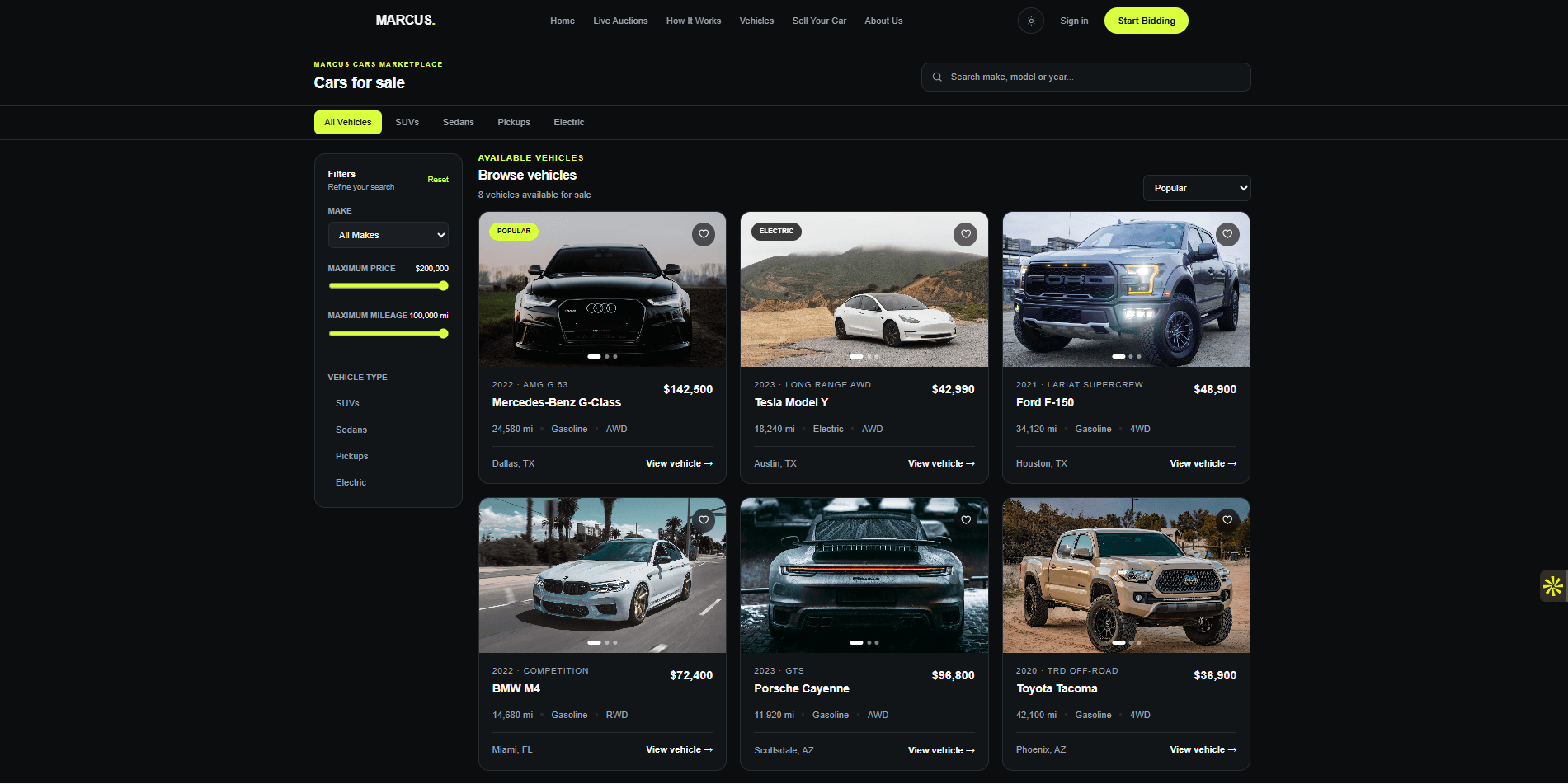Favorite the BMW M4 with heart icon
The image size is (1568, 784).
tap(704, 520)
